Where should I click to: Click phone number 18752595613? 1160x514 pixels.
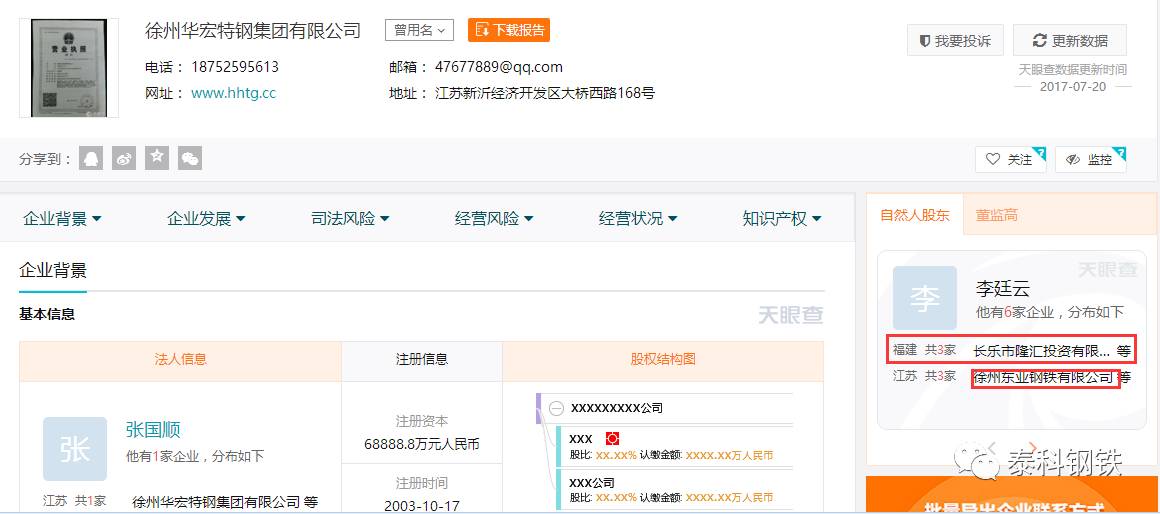(235, 67)
